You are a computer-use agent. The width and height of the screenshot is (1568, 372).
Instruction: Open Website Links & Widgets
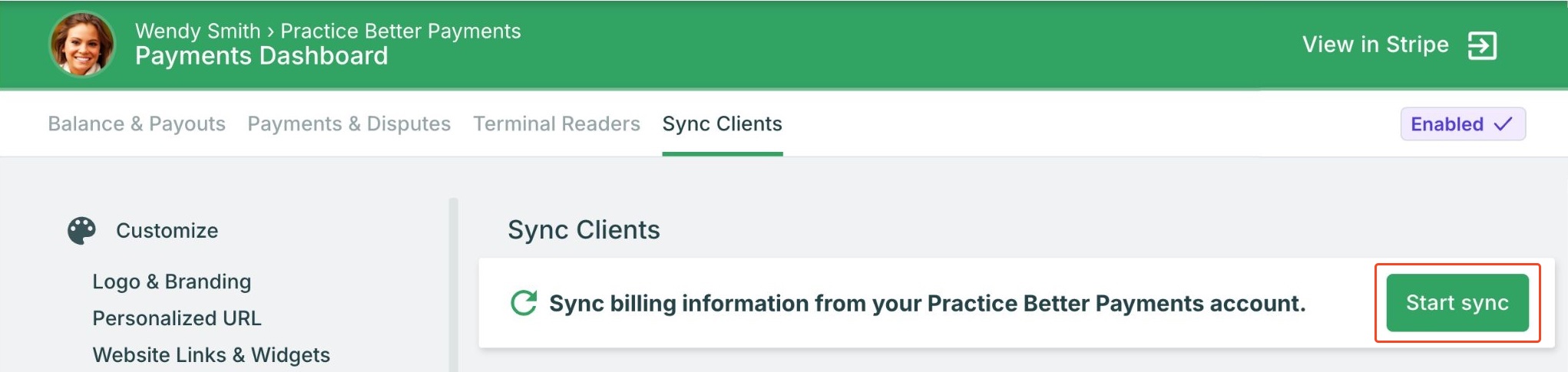[211, 355]
